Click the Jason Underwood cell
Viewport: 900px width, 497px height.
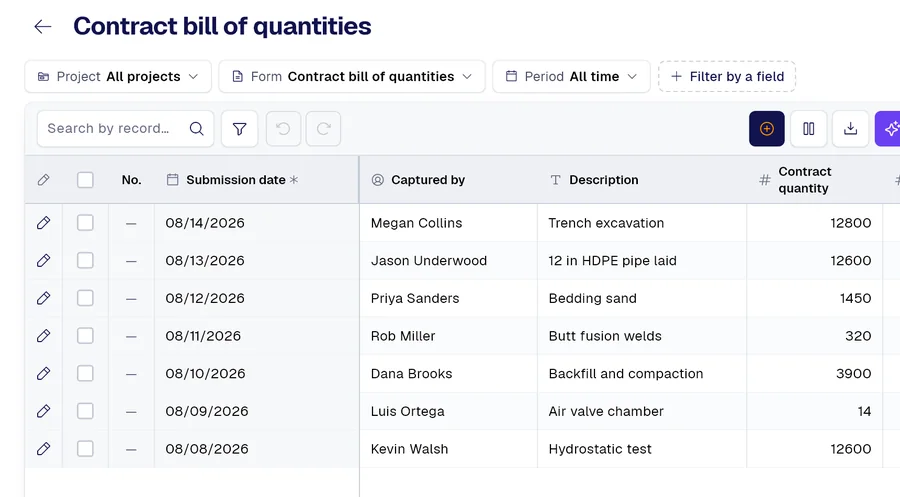pos(448,261)
